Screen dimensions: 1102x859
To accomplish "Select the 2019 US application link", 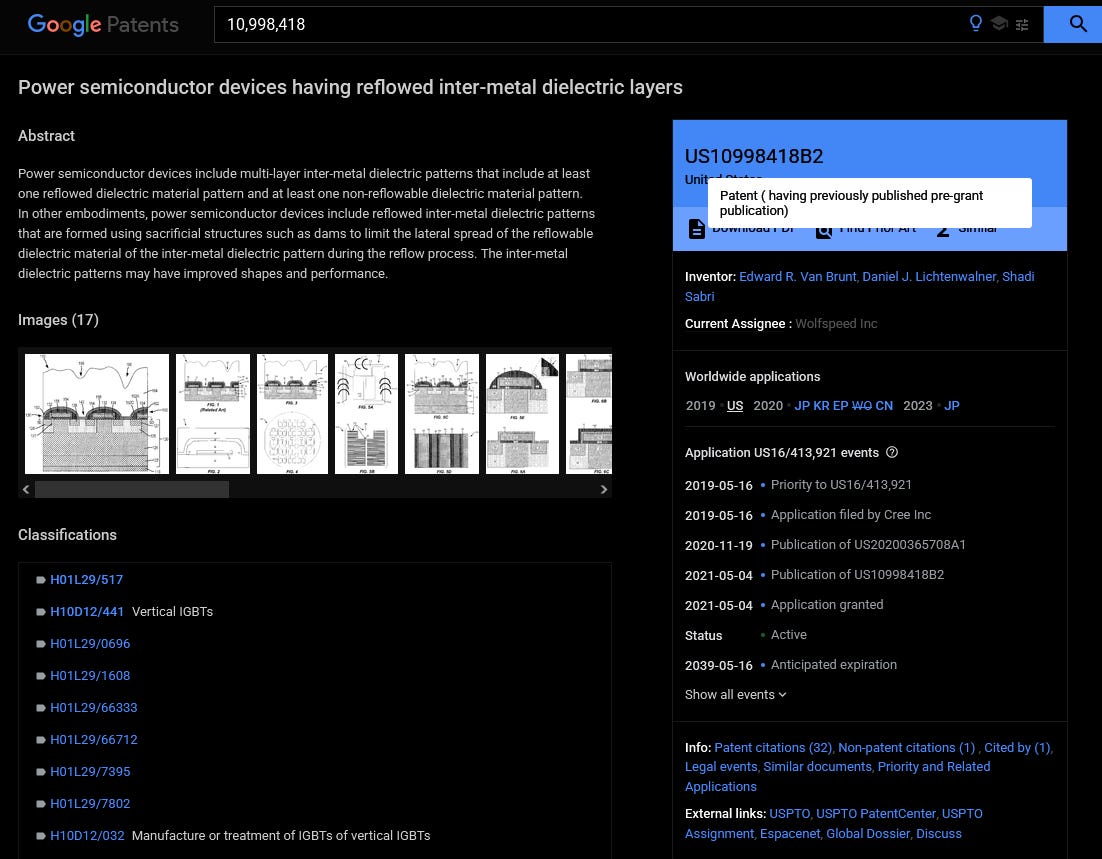I will (734, 406).
